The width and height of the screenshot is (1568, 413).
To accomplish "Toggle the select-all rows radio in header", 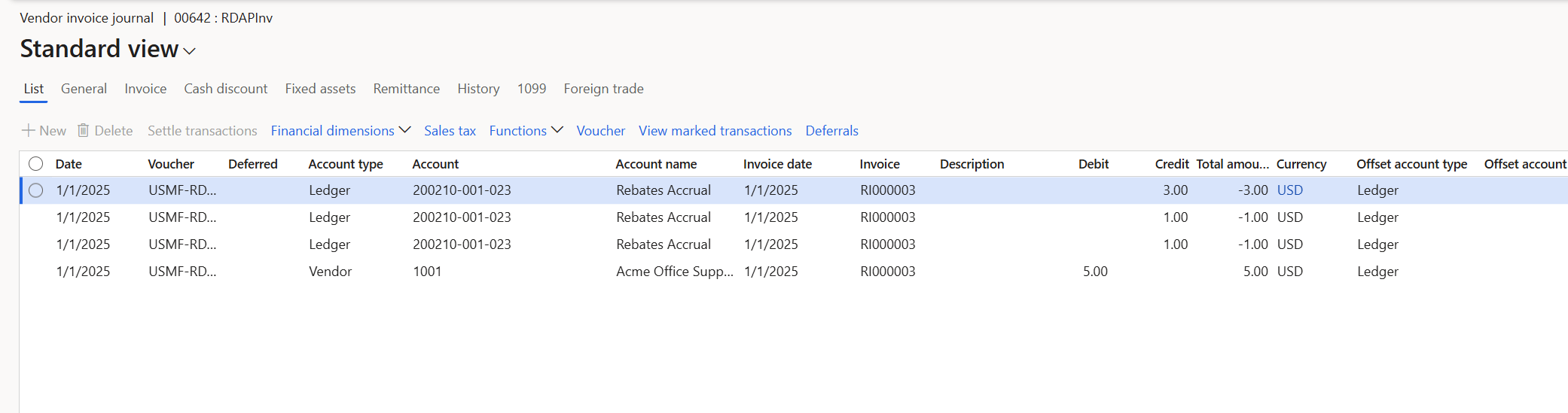I will point(35,164).
